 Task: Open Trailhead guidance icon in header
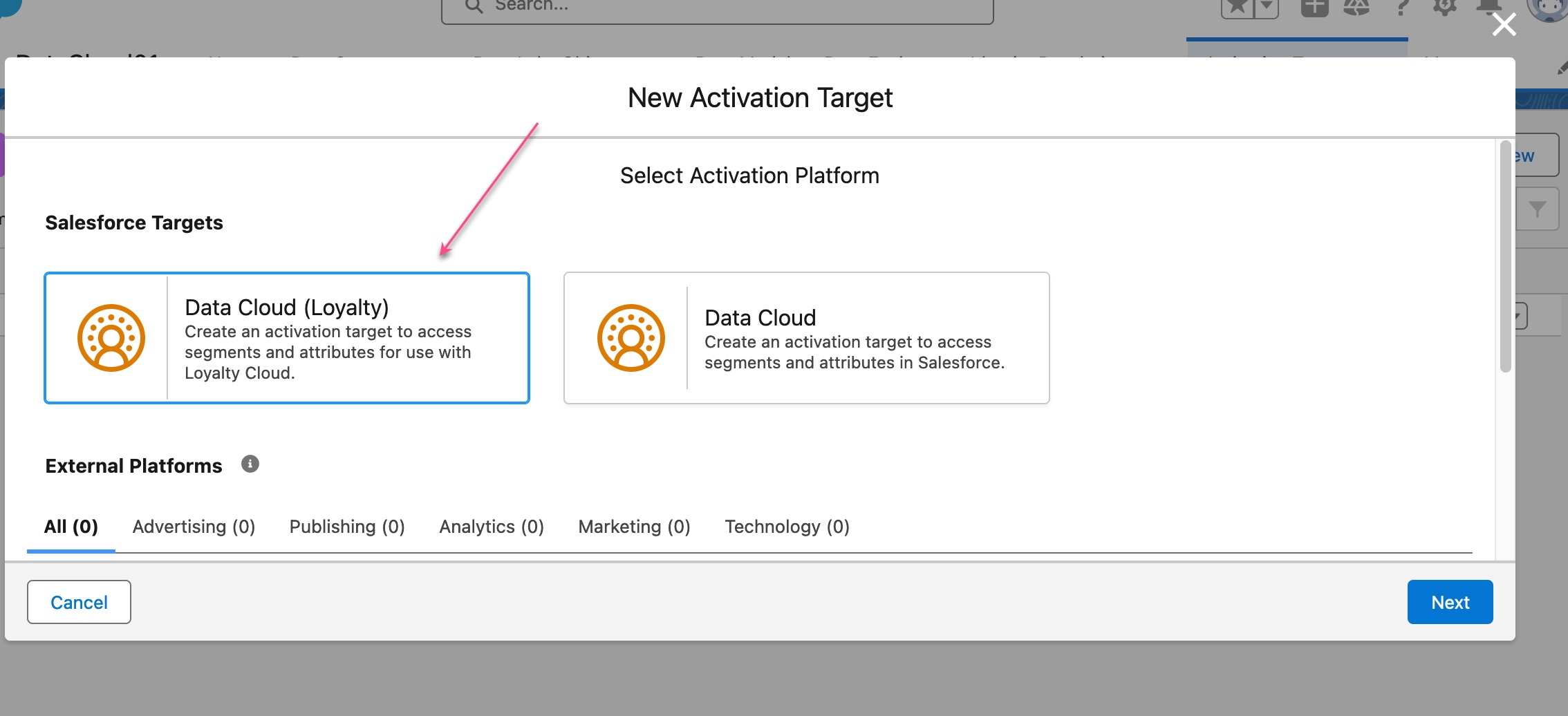pos(1356,7)
